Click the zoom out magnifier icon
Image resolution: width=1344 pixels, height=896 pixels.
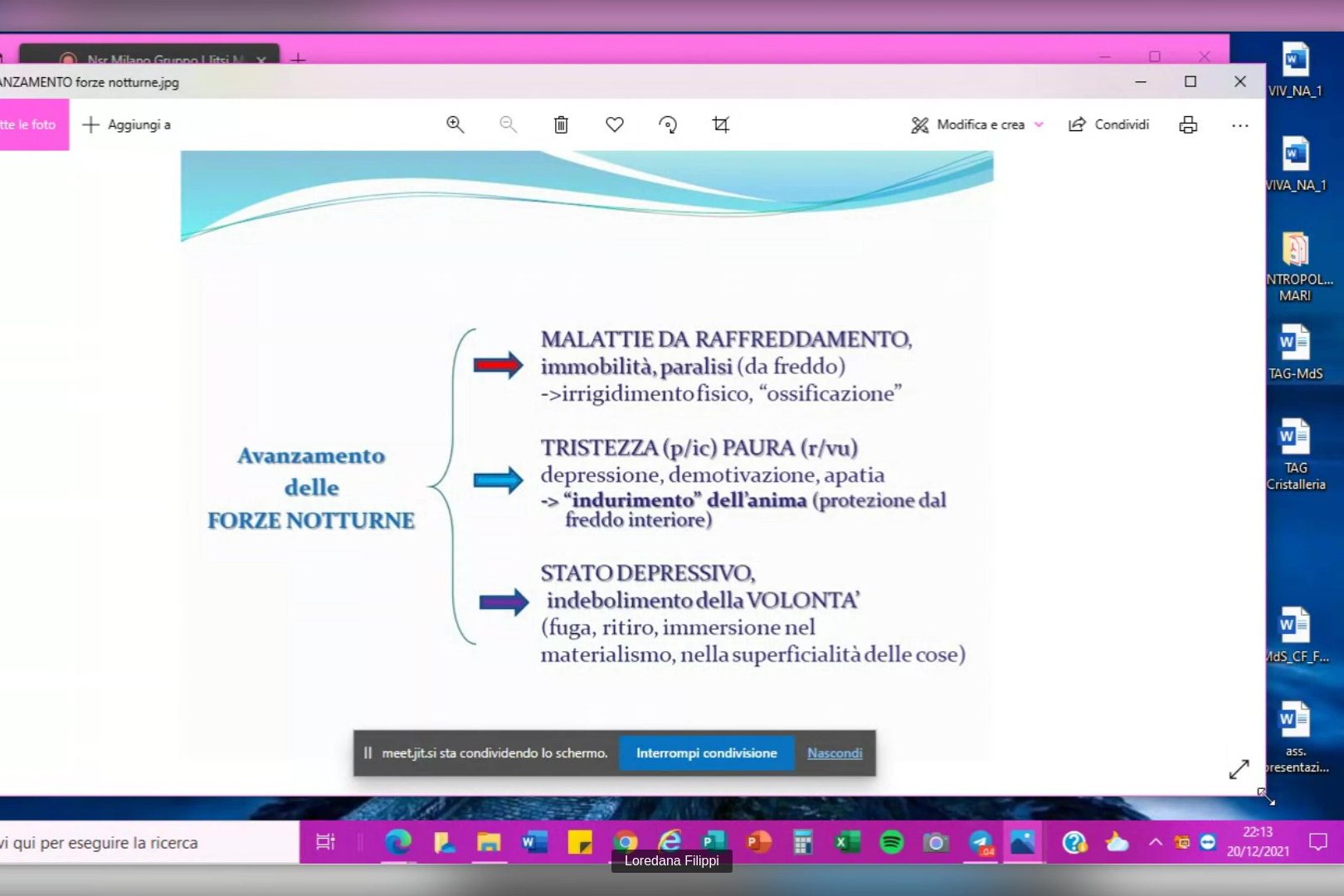pyautogui.click(x=508, y=124)
